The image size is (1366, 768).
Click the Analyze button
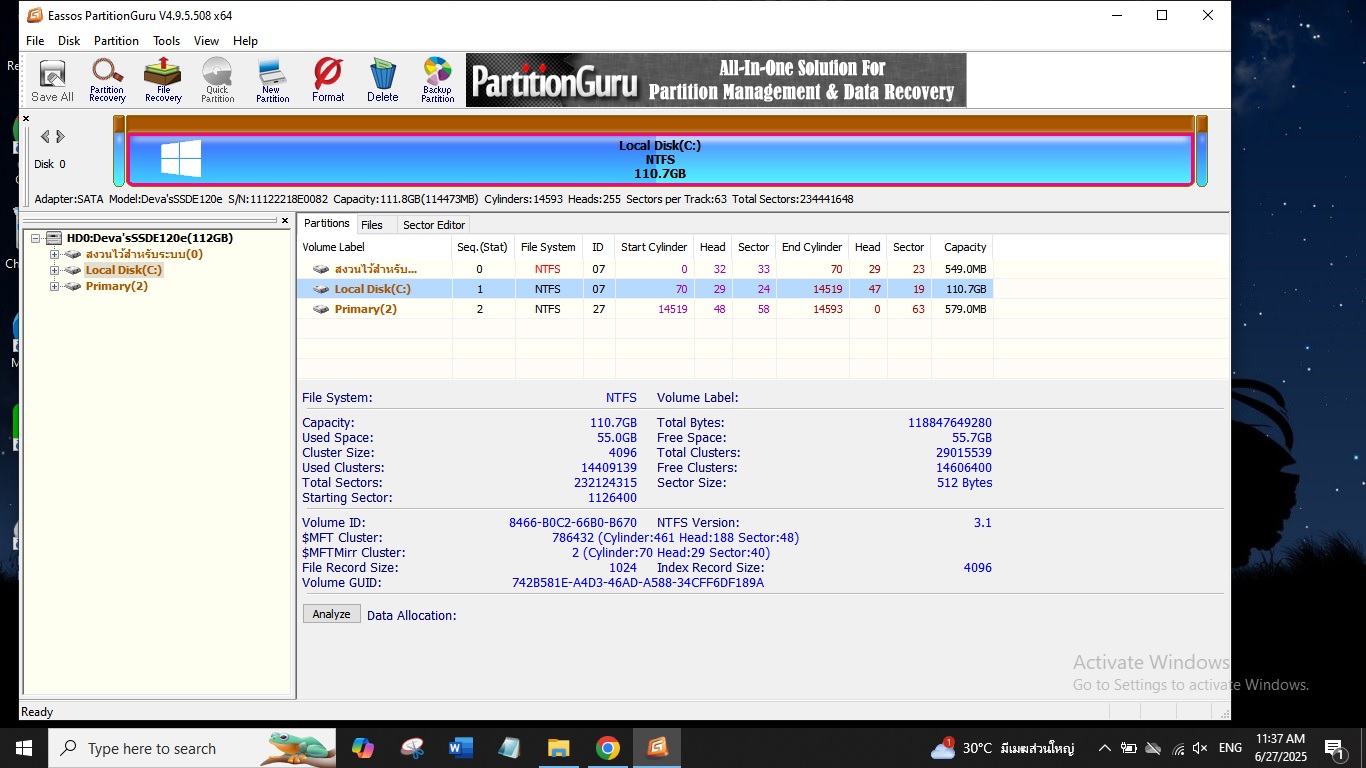pyautogui.click(x=331, y=614)
